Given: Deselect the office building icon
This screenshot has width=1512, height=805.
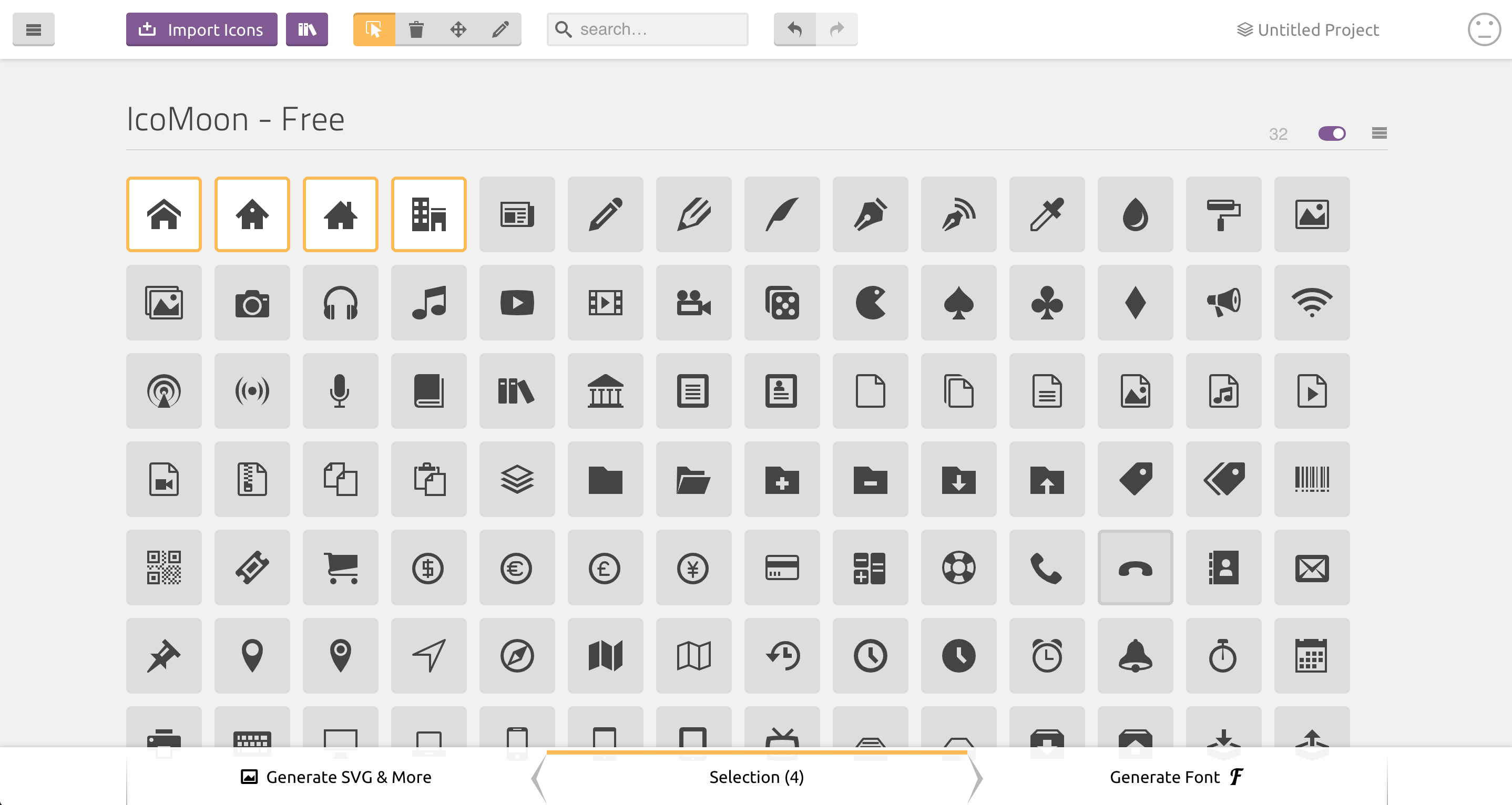Looking at the screenshot, I should click(x=428, y=215).
